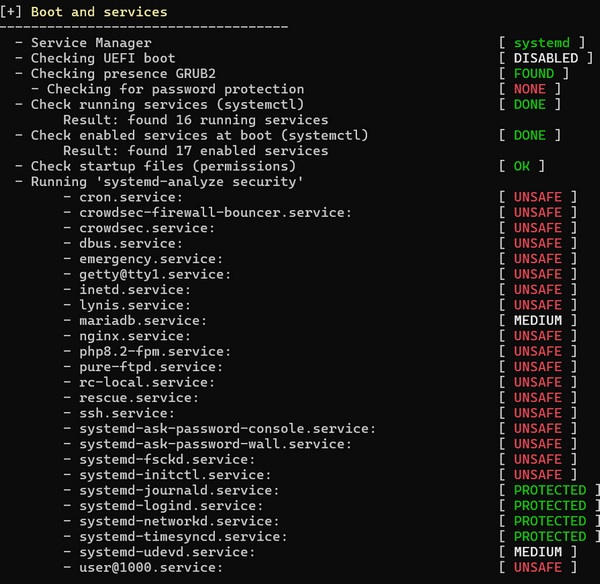Click the 'DISABLED' UEFI boot status
Image resolution: width=600 pixels, height=584 pixels.
(545, 58)
